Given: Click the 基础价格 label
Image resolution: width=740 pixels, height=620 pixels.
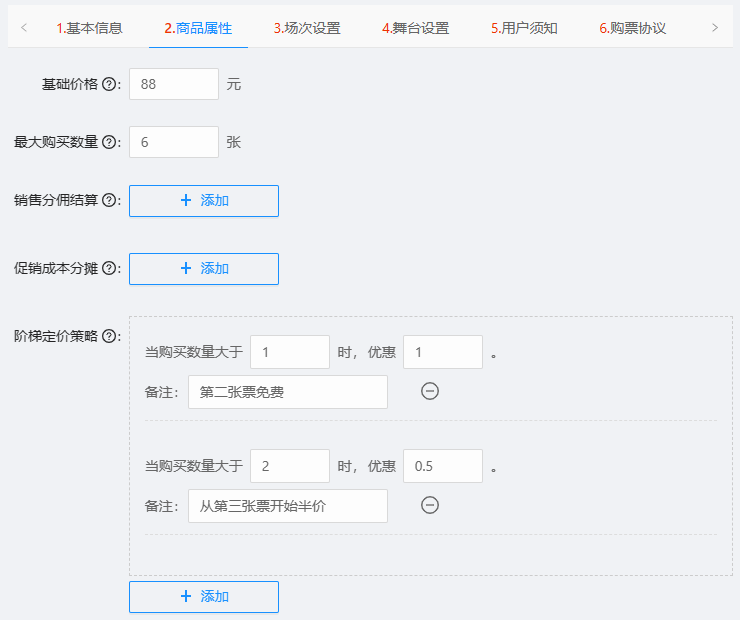Looking at the screenshot, I should click(x=70, y=84).
